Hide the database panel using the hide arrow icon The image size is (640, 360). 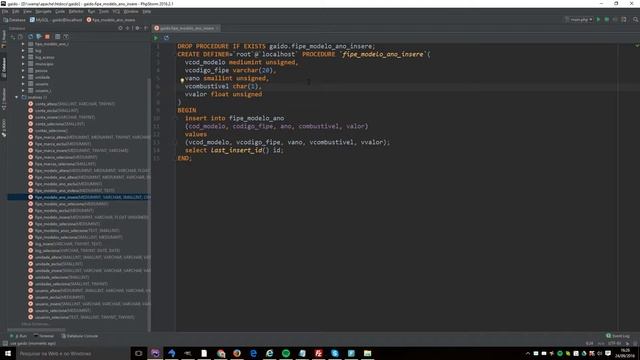point(146,28)
